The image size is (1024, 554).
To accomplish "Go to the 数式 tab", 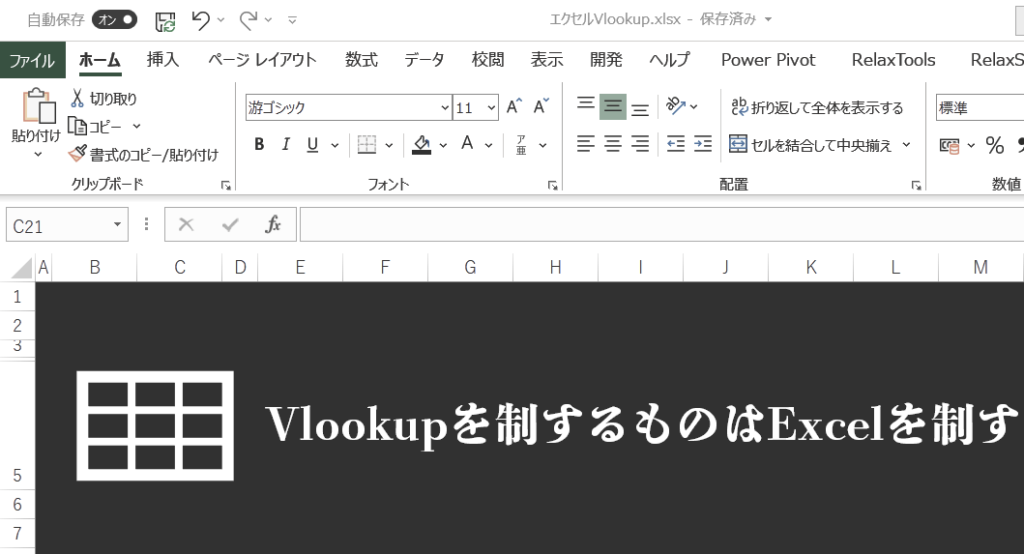I will coord(361,60).
